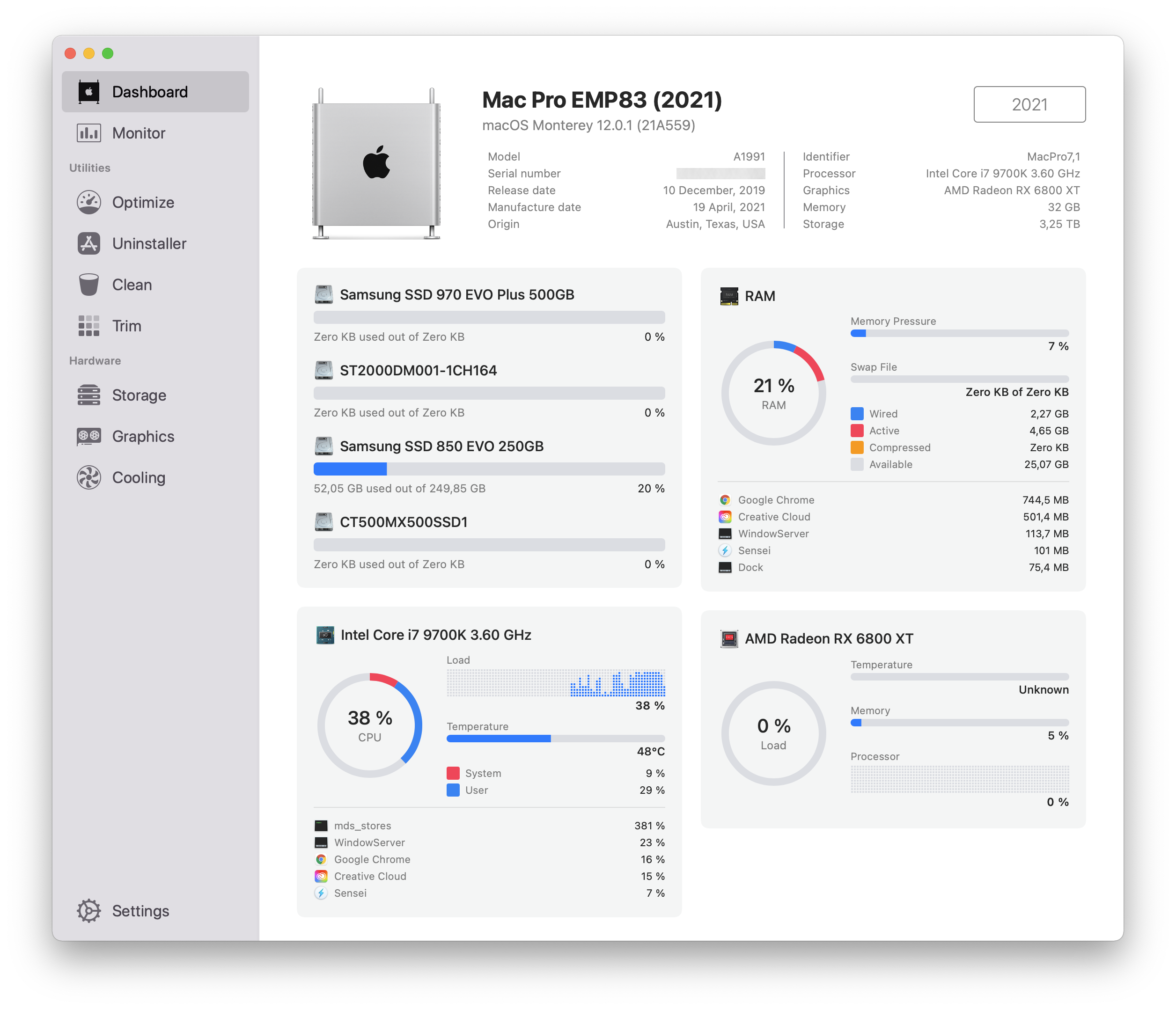Click the Monitor chart icon
This screenshot has width=1176, height=1010.
click(88, 133)
